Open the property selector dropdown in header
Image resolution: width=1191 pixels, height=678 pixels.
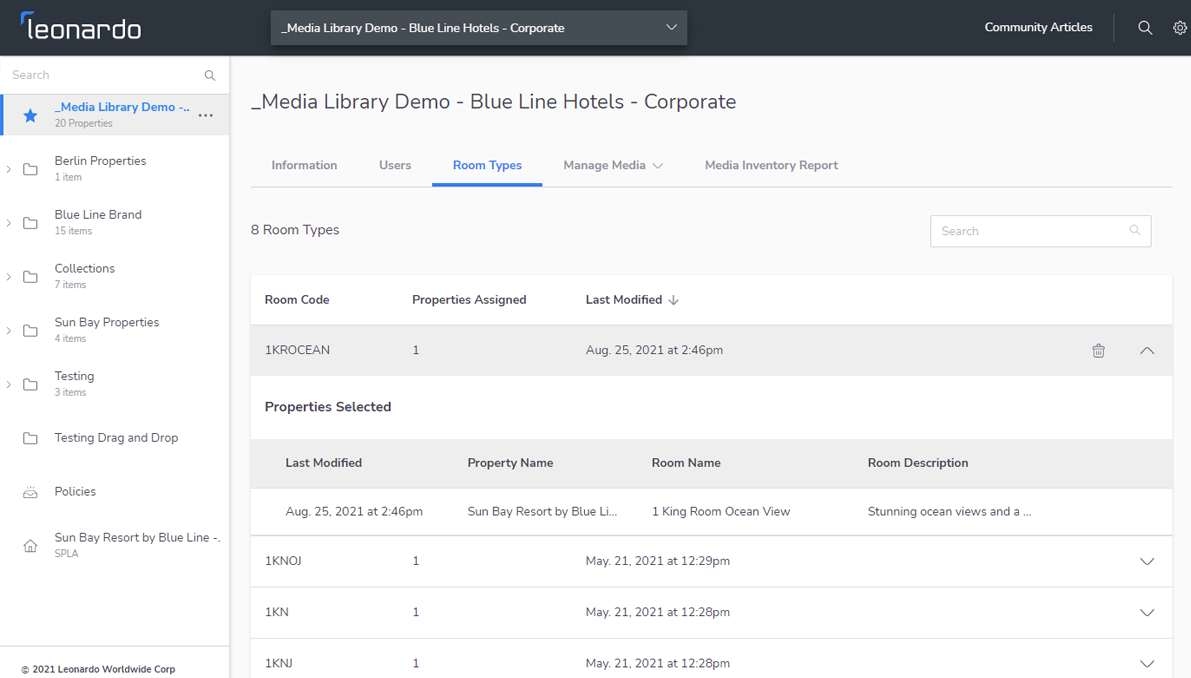[x=479, y=28]
